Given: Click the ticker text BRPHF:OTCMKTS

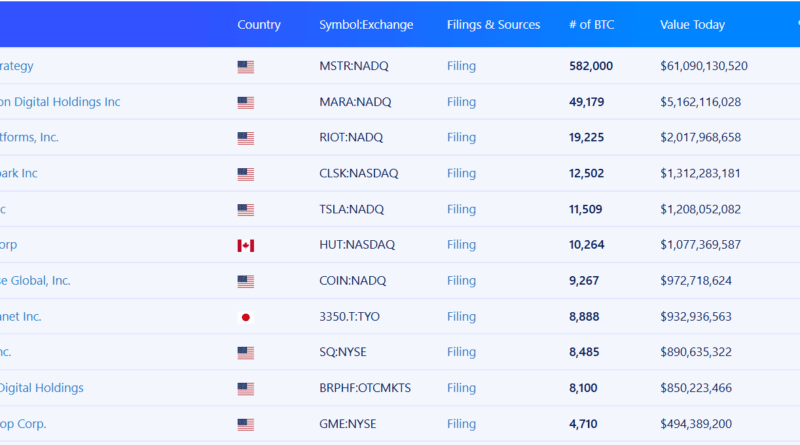Looking at the screenshot, I should pos(365,388).
